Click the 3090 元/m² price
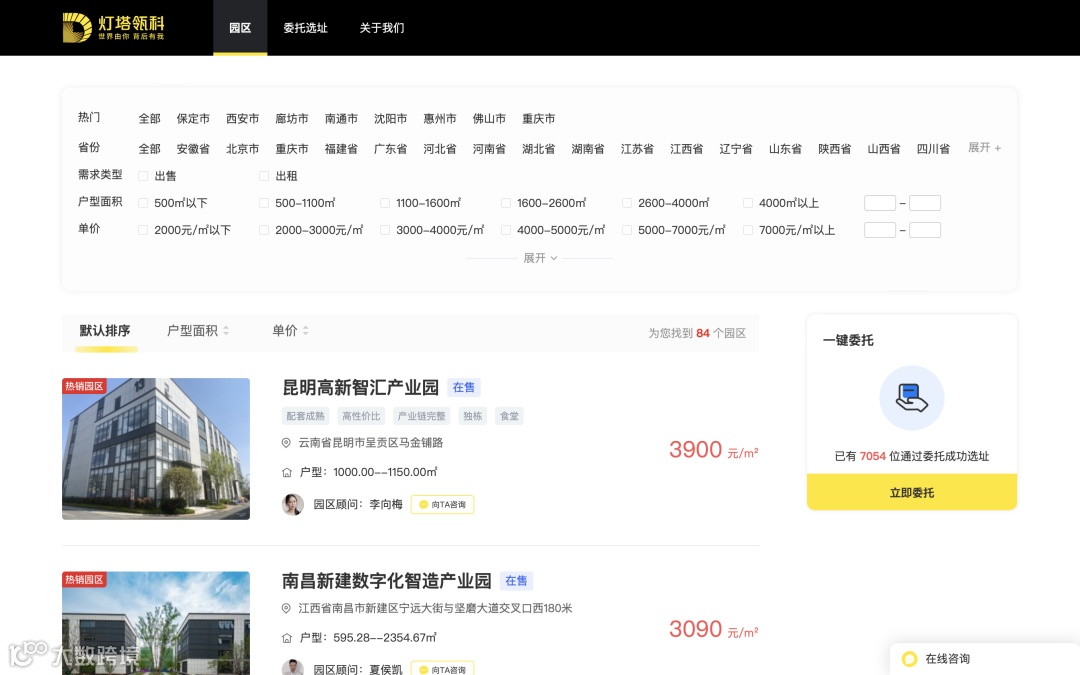Screen dimensions: 1080x675 click(x=714, y=630)
